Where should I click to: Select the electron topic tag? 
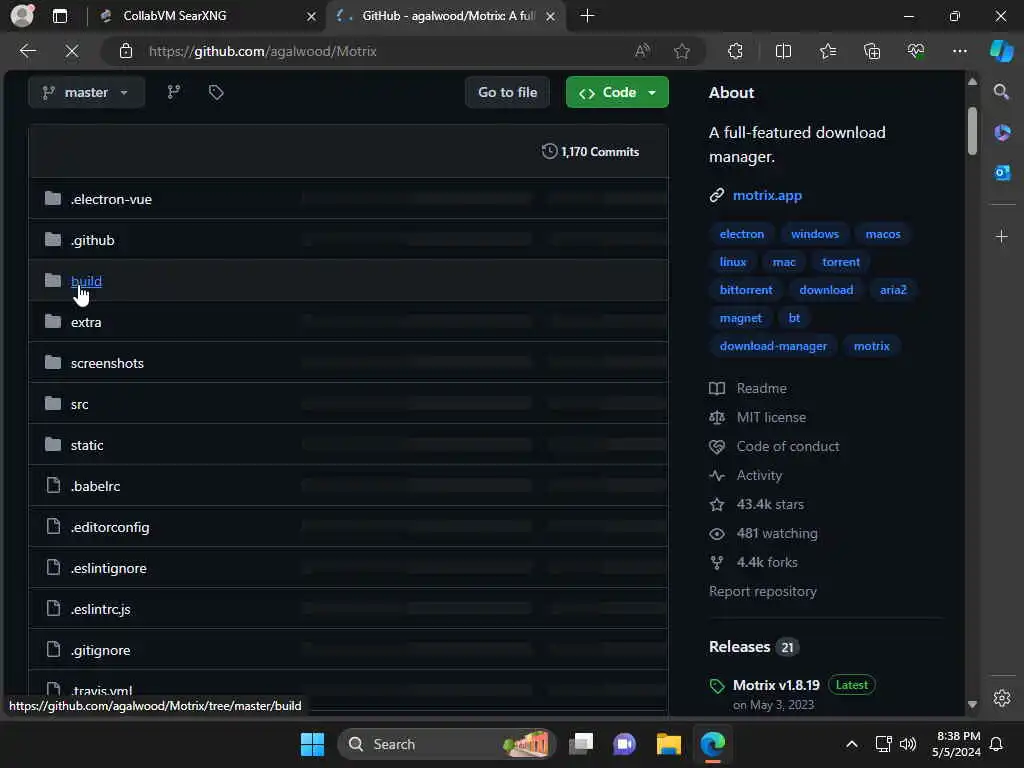[742, 234]
